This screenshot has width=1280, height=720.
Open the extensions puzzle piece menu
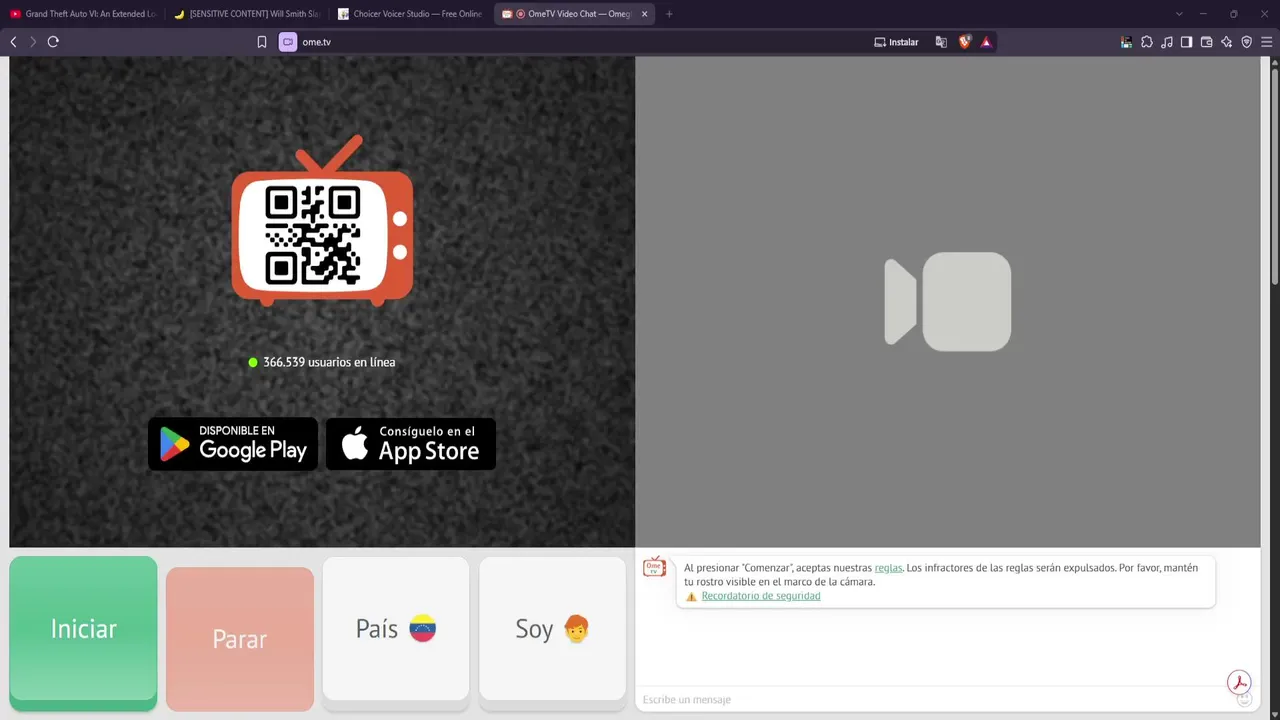click(x=1147, y=42)
